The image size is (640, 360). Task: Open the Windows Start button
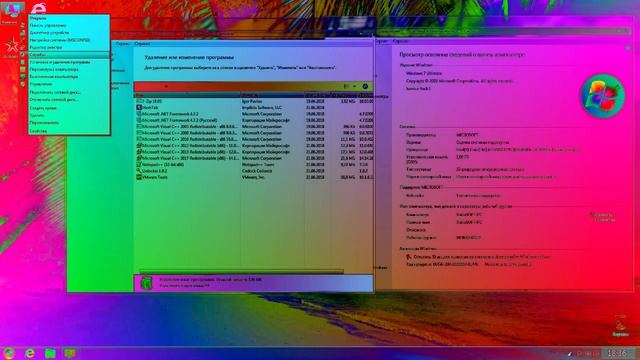tap(8, 353)
